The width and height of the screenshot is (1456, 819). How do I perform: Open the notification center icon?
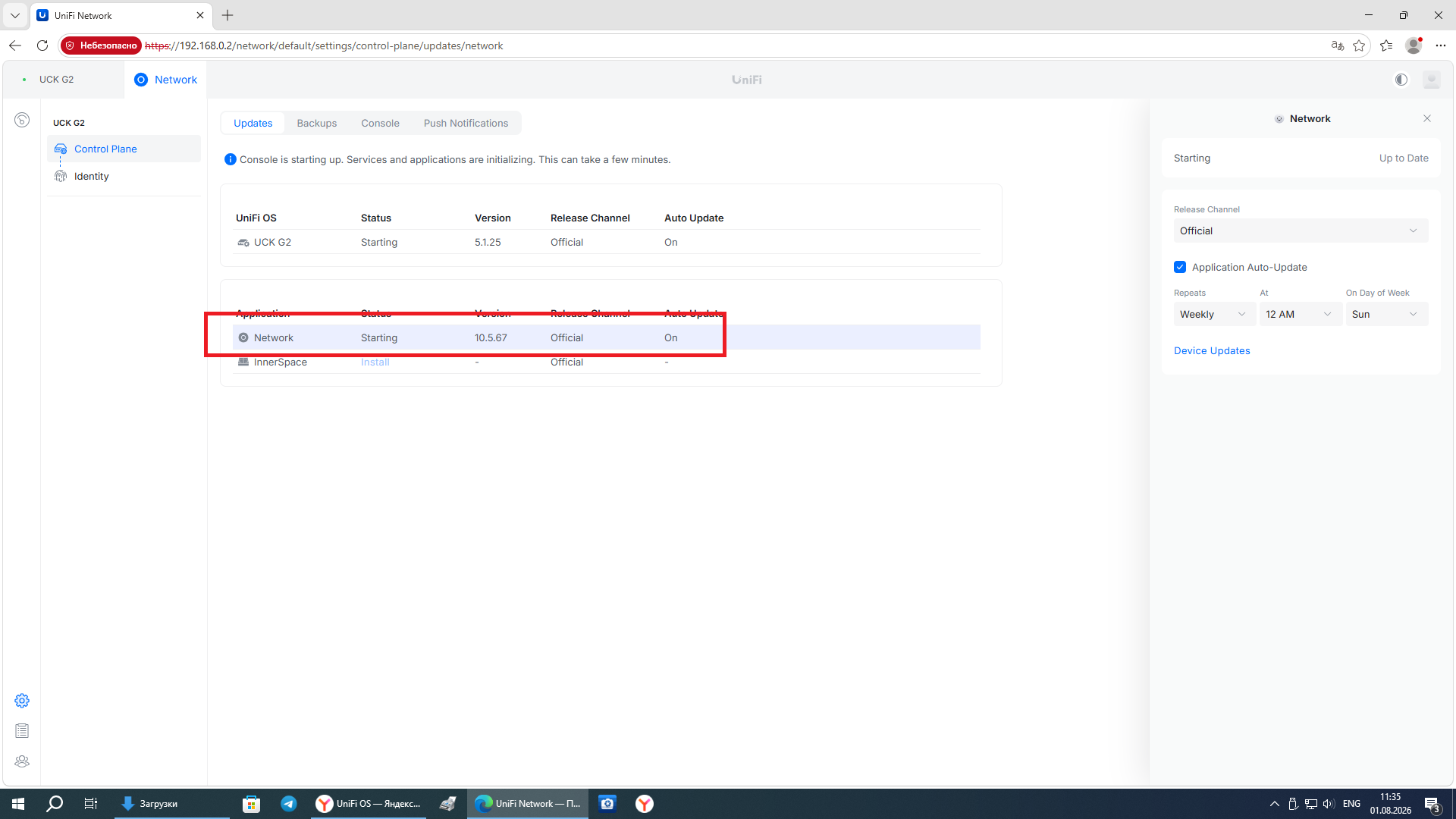click(1432, 804)
